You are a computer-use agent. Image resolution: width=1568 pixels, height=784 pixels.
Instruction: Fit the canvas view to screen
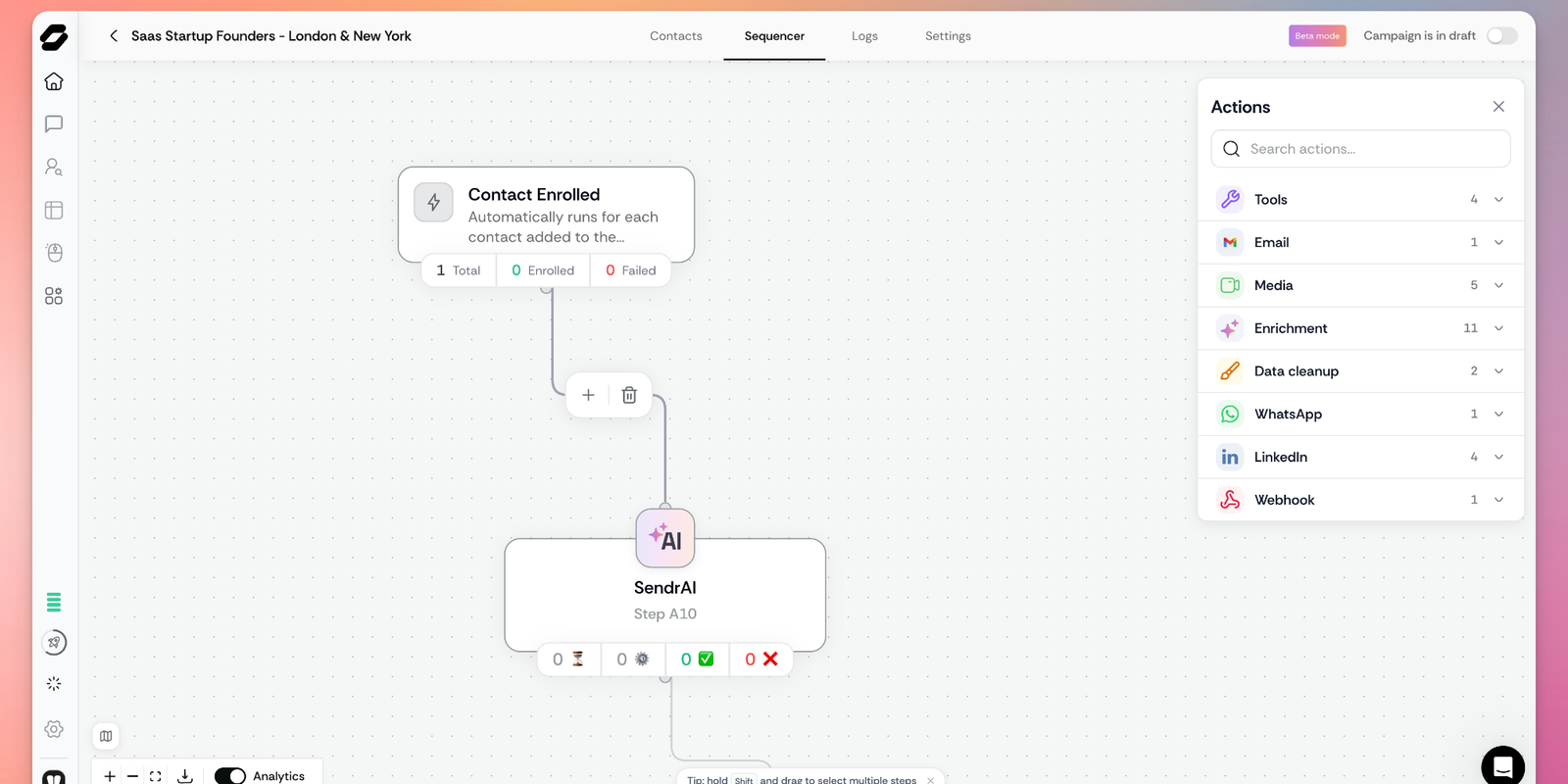(x=155, y=776)
